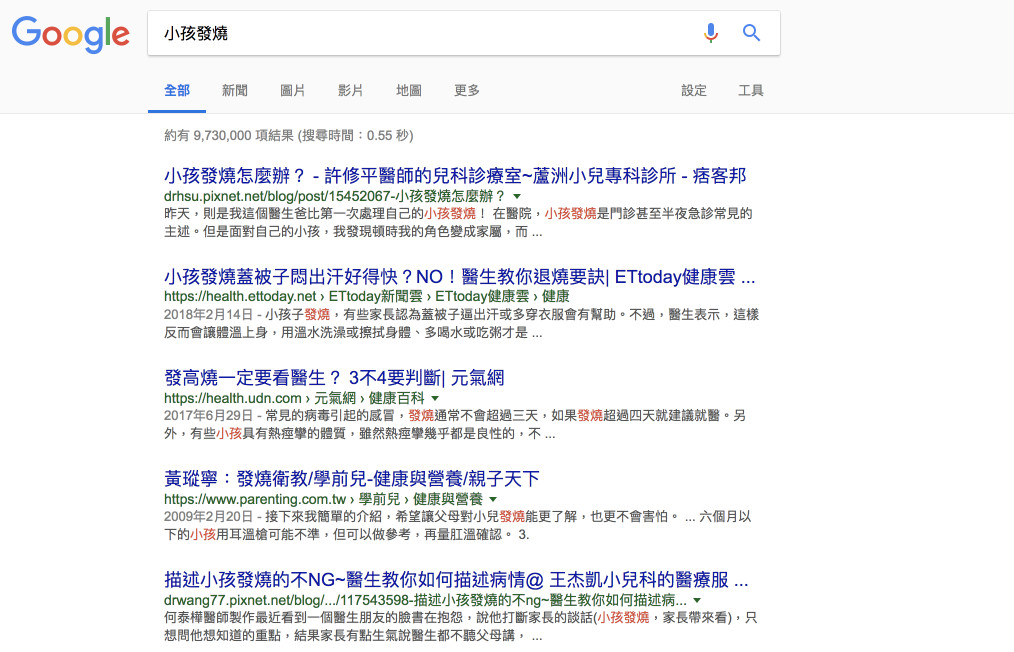Open the 工具 search tools
The width and height of the screenshot is (1014, 652).
[x=751, y=91]
